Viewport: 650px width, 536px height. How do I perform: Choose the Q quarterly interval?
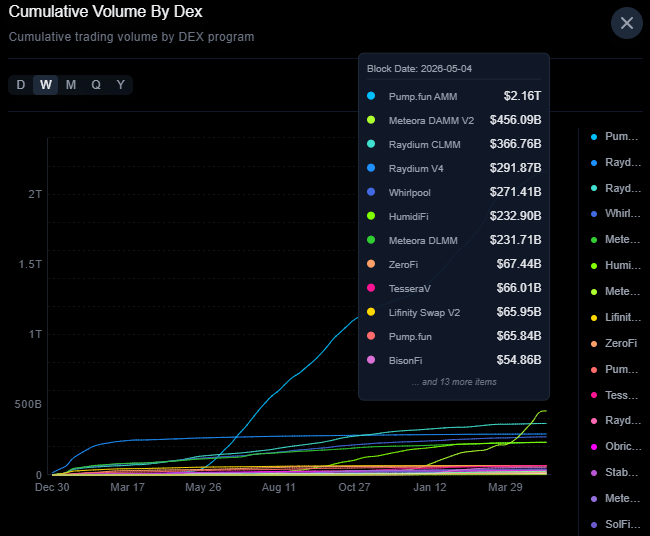[96, 85]
